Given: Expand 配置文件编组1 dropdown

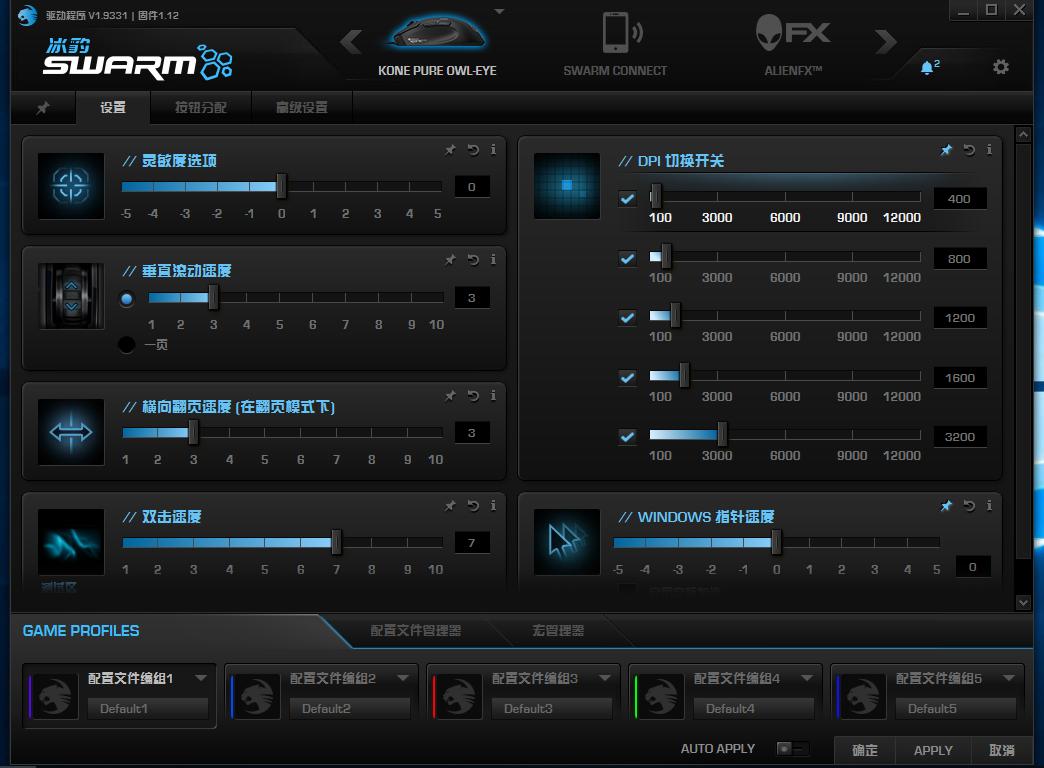Looking at the screenshot, I should click(200, 678).
